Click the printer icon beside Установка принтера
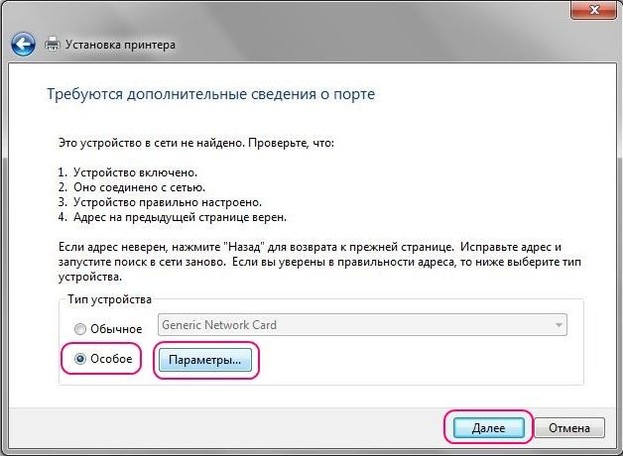This screenshot has height=456, width=623. pos(52,44)
